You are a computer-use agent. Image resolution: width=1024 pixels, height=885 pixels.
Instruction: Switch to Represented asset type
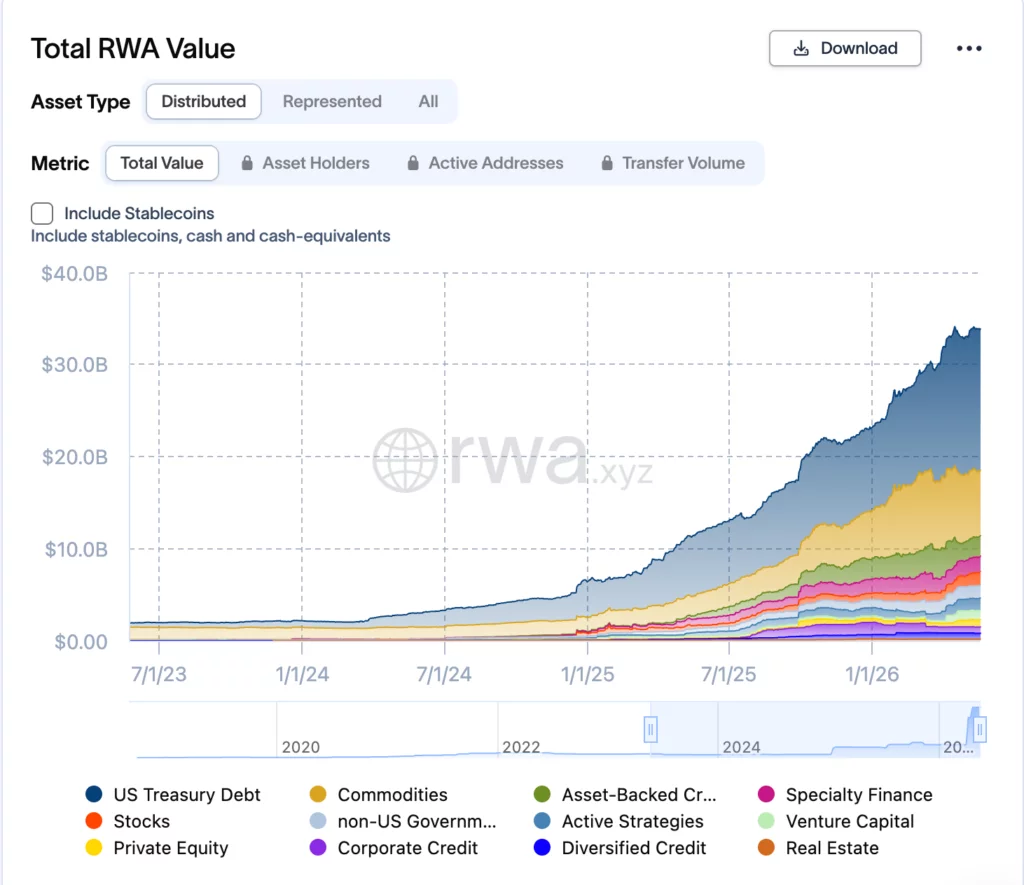[332, 101]
